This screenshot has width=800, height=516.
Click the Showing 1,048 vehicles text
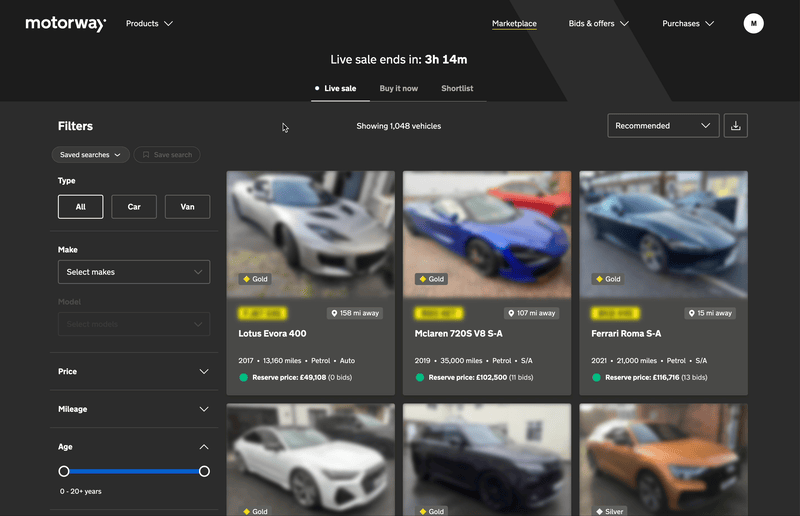(x=398, y=126)
